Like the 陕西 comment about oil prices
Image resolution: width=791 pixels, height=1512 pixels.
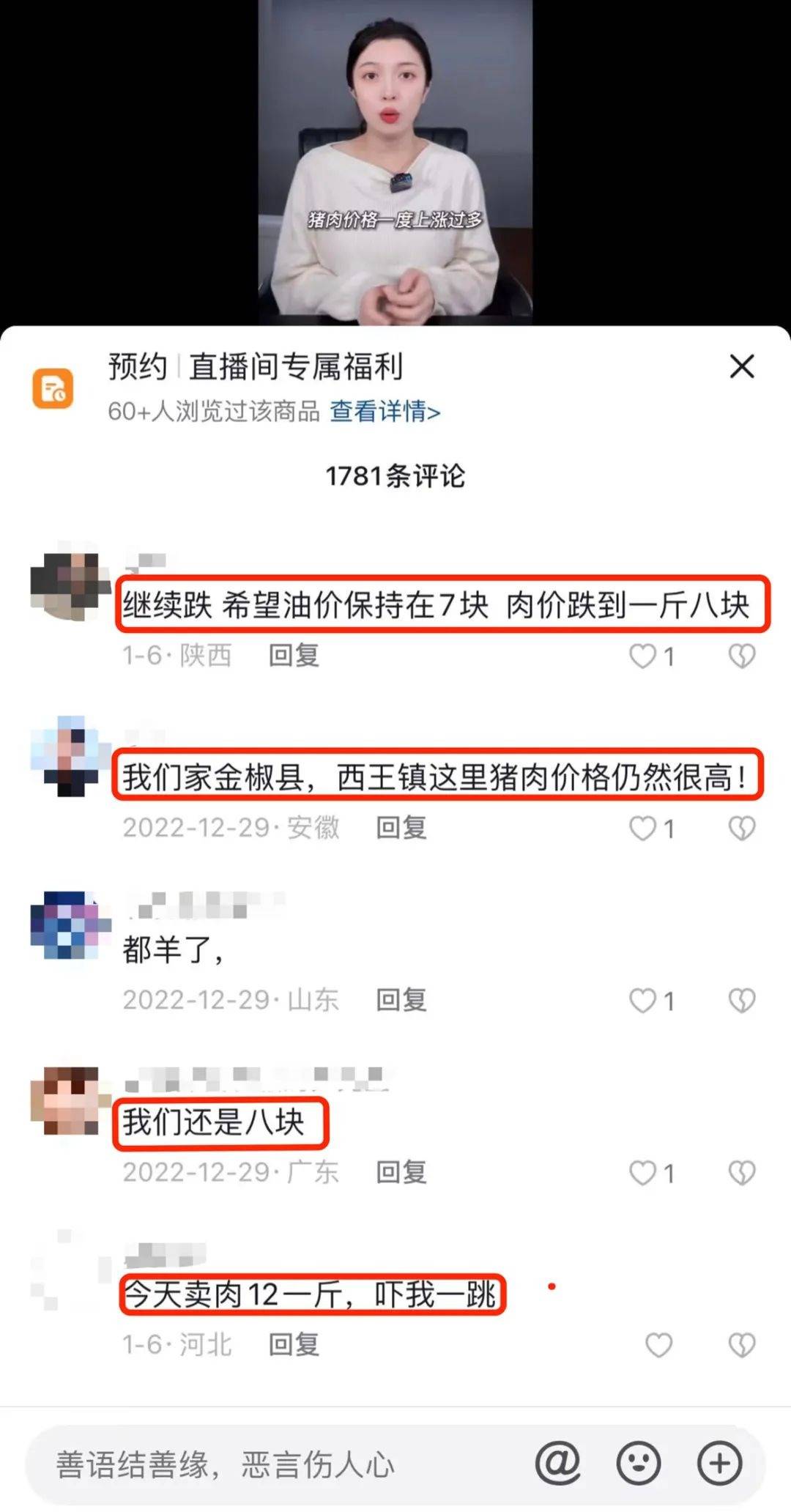pyautogui.click(x=643, y=656)
